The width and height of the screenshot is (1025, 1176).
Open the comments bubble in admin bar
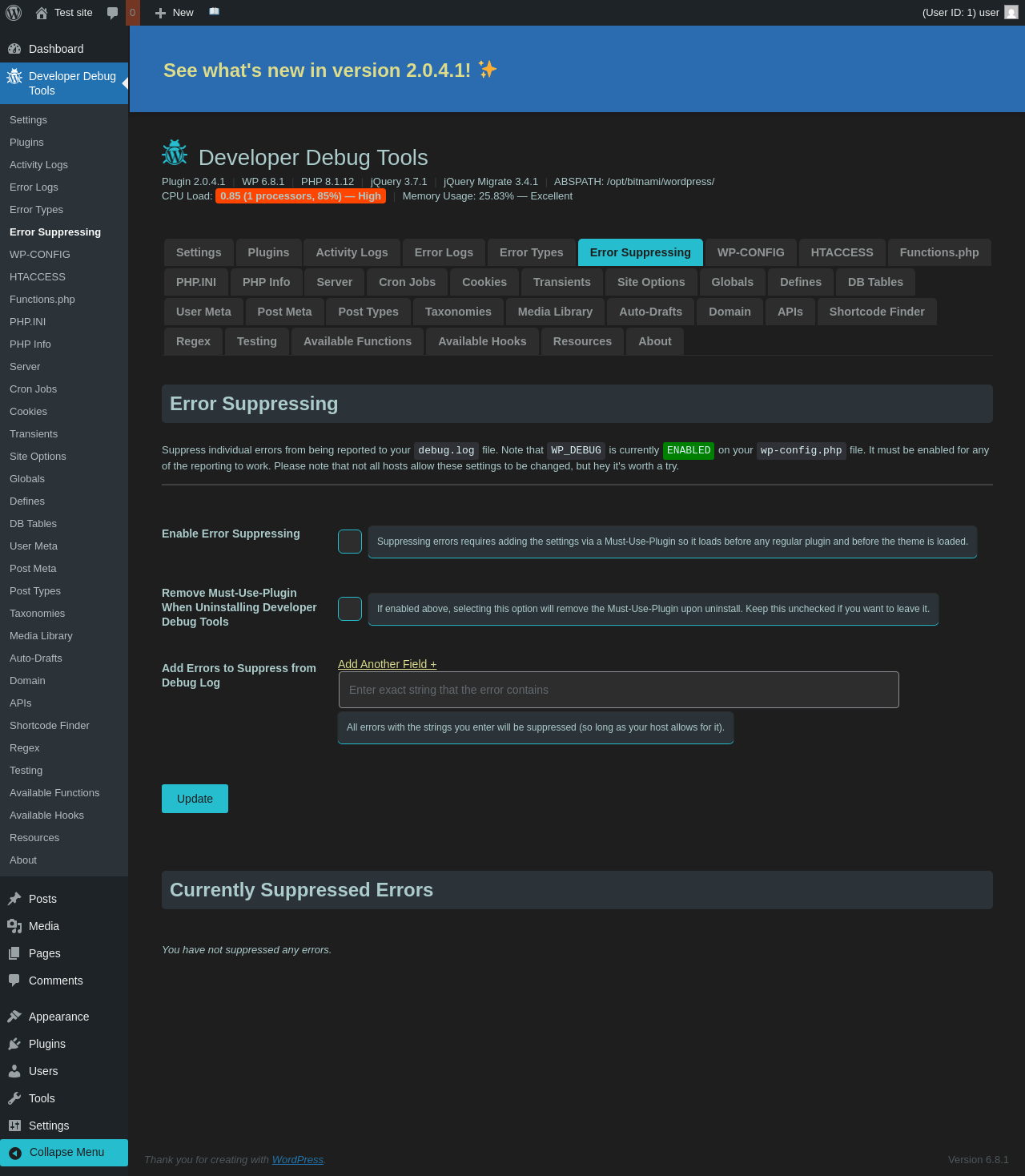(113, 13)
